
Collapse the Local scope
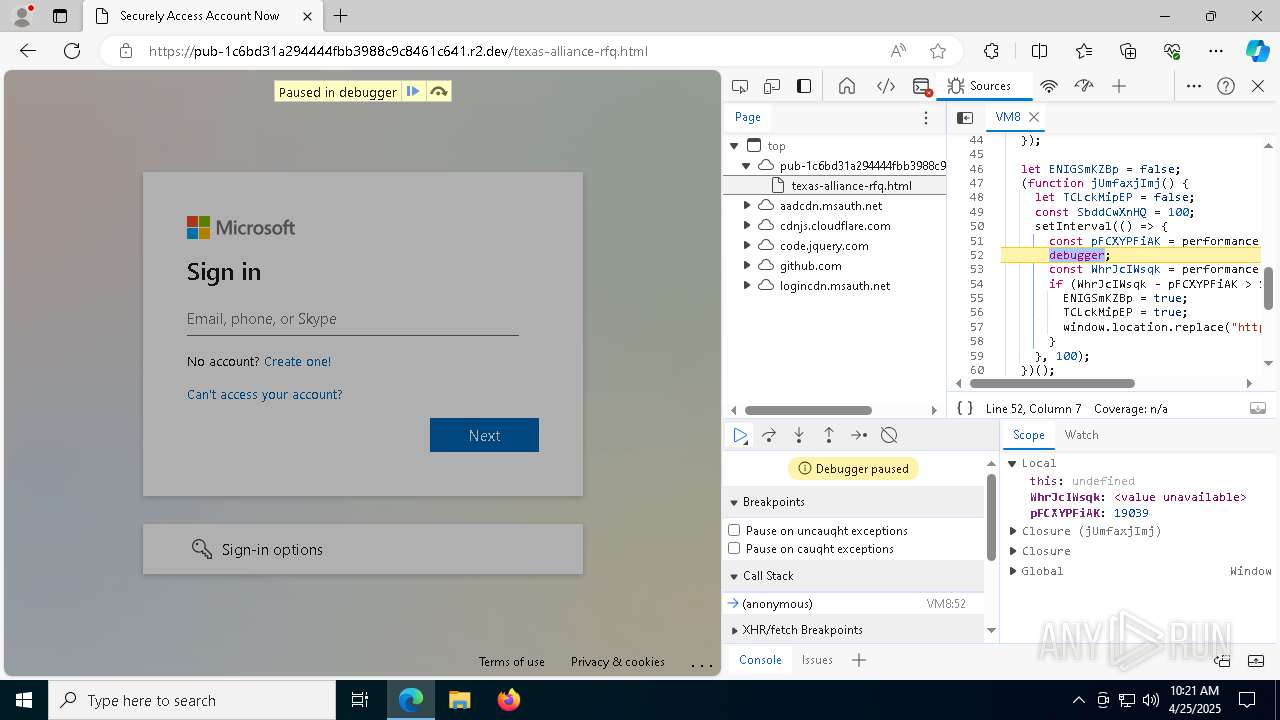[1012, 463]
